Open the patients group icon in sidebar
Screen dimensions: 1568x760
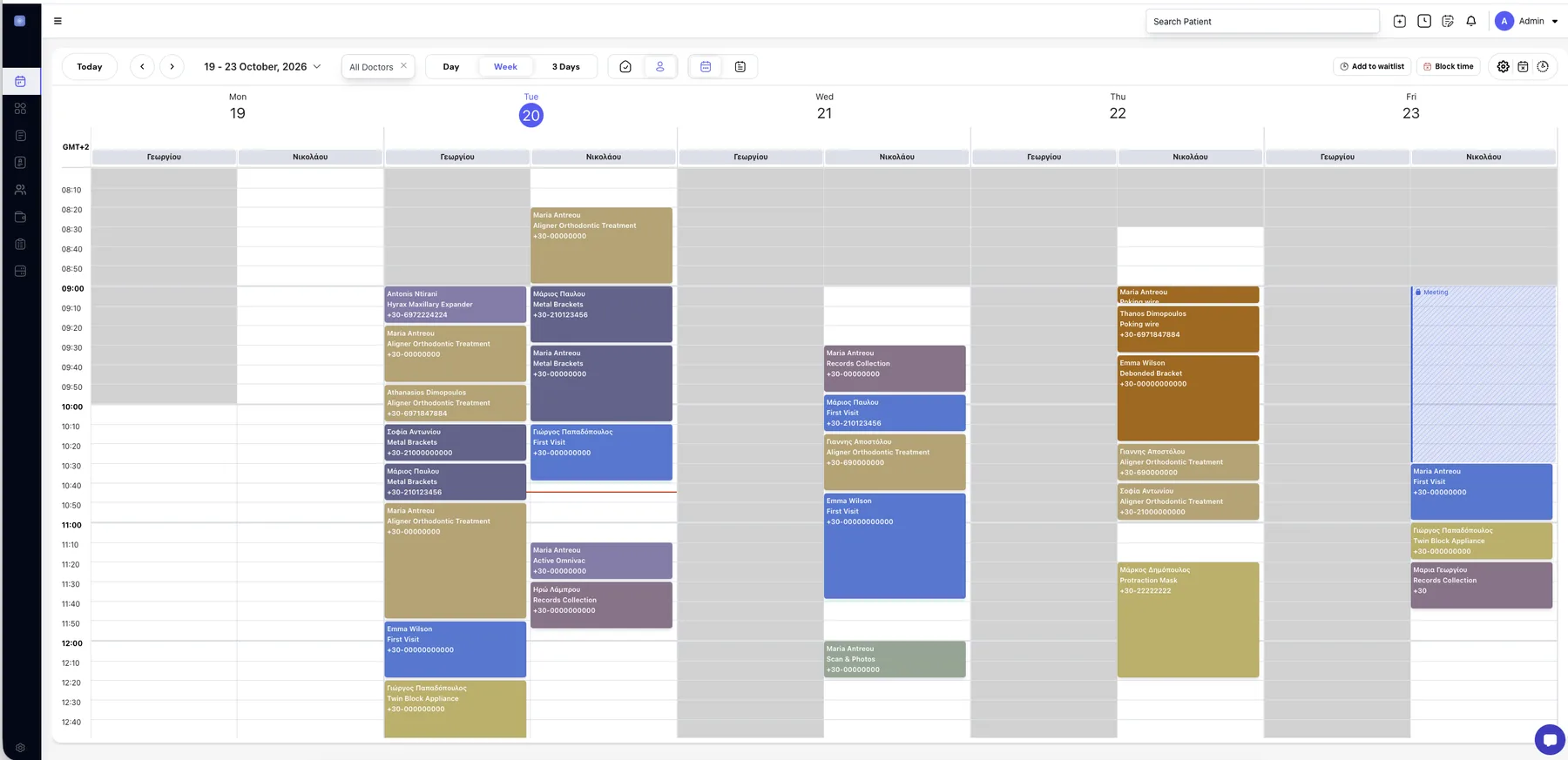click(20, 190)
